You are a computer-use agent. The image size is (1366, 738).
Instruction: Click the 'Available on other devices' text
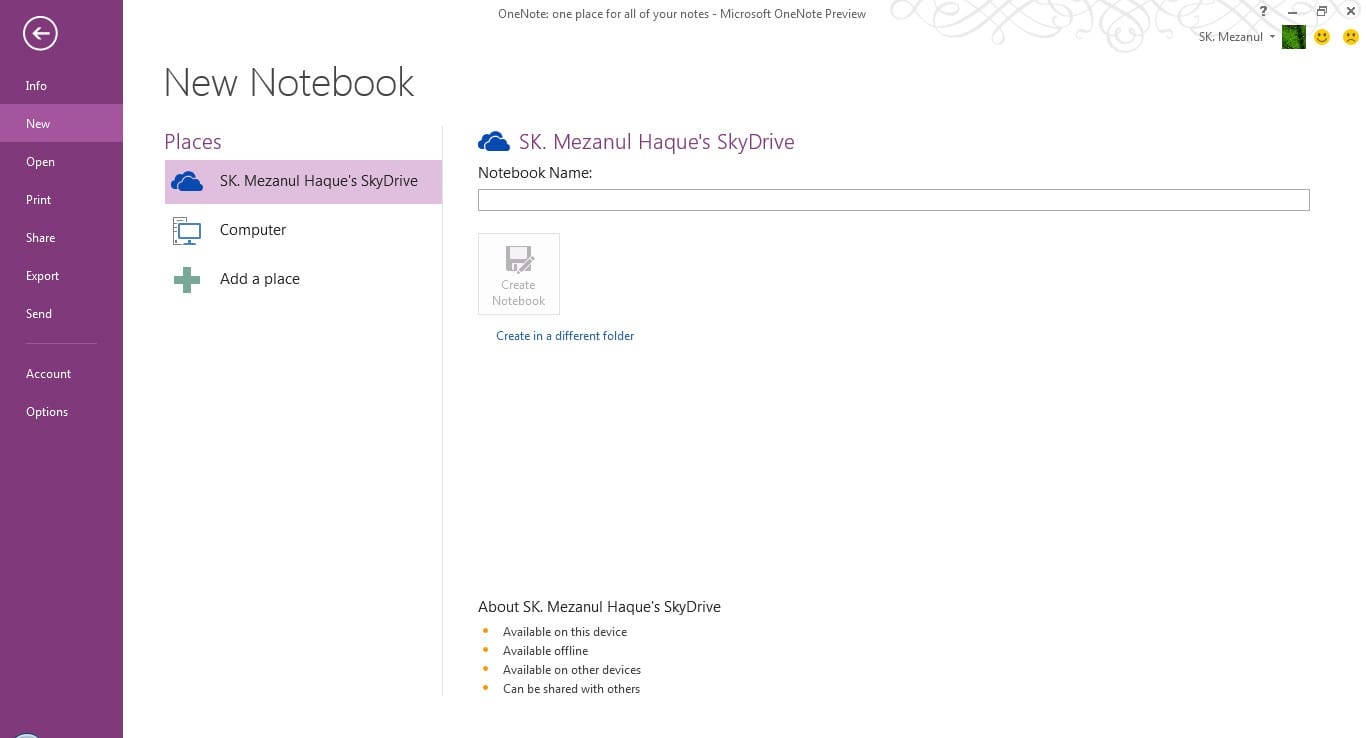coord(572,670)
